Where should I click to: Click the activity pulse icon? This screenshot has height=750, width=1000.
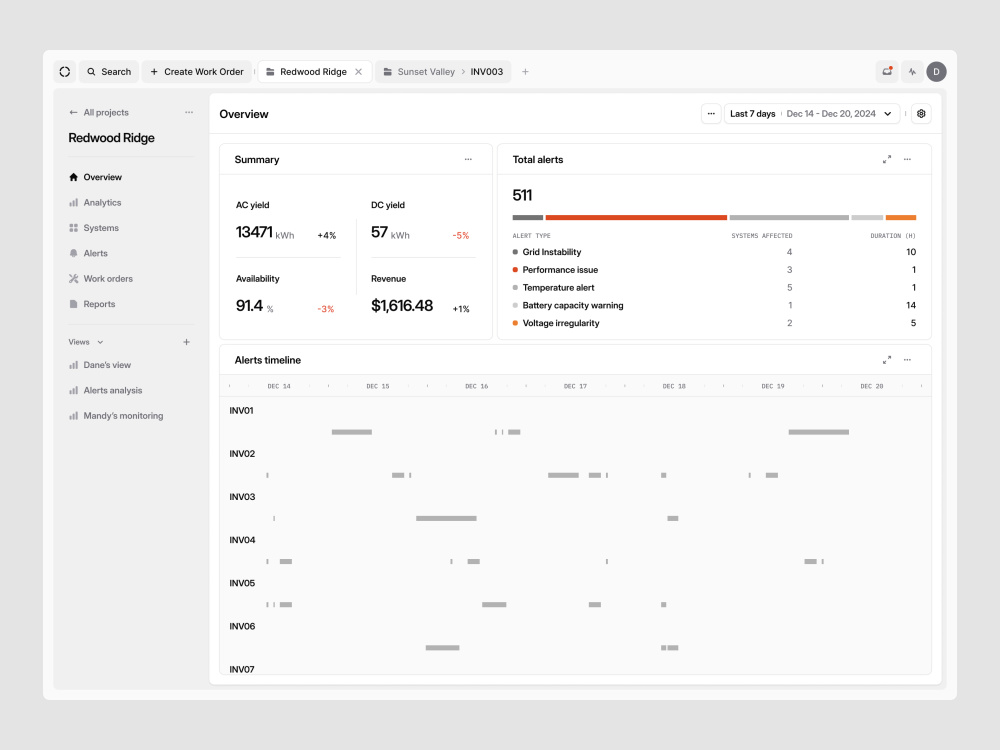point(912,71)
